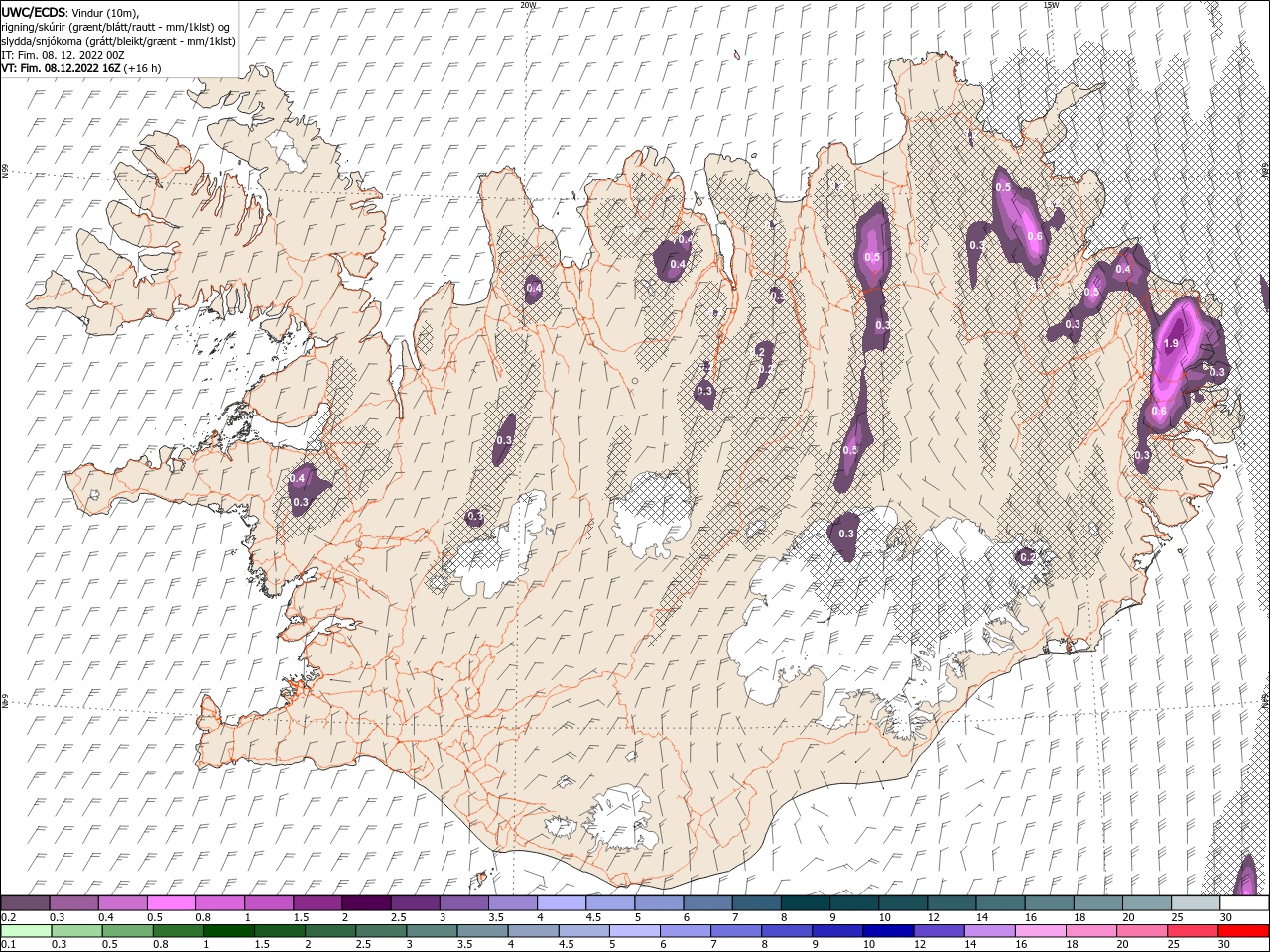Viewport: 1270px width, 952px height.
Task: Select bottom-row rain swatch between 7 and 8
Action: (737, 932)
